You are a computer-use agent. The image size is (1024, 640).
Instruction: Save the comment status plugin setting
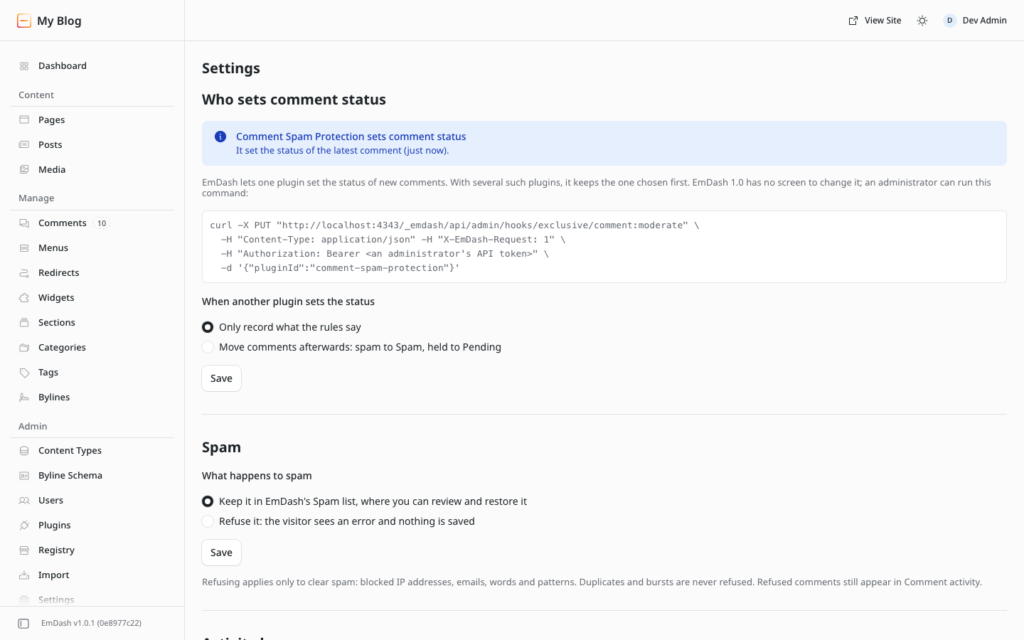pyautogui.click(x=221, y=378)
